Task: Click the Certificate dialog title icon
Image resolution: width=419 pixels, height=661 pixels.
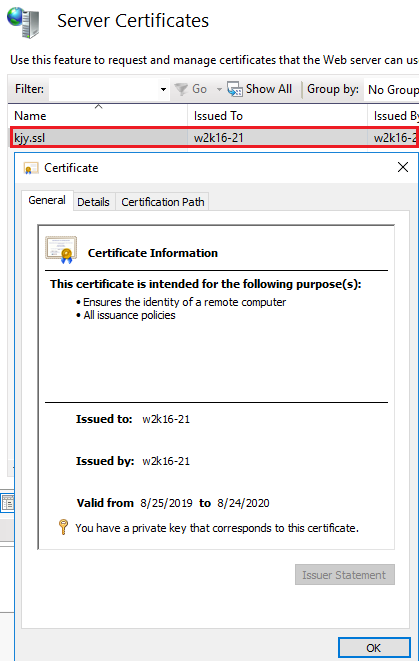Action: point(31,168)
